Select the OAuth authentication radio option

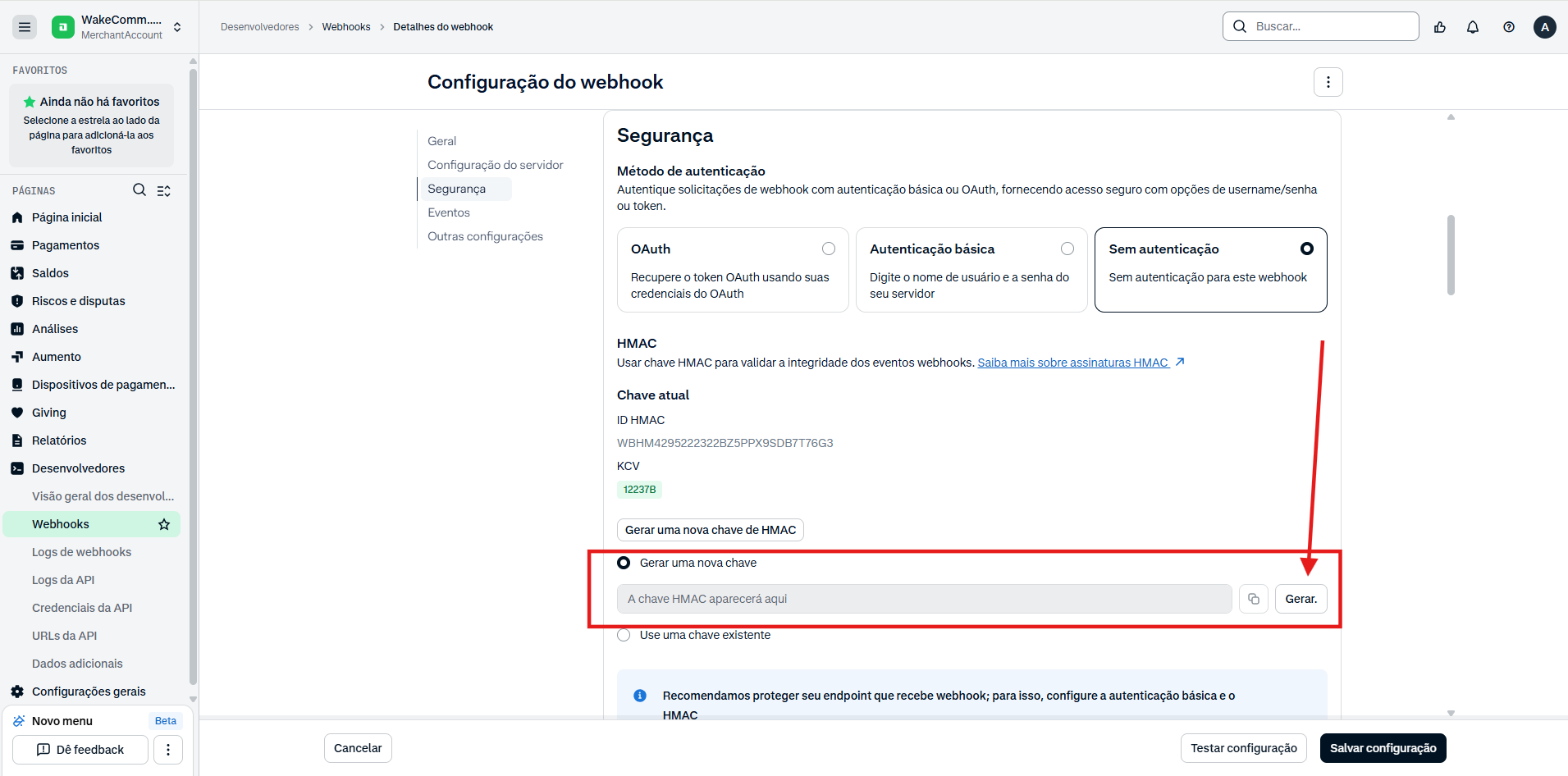[x=829, y=249]
